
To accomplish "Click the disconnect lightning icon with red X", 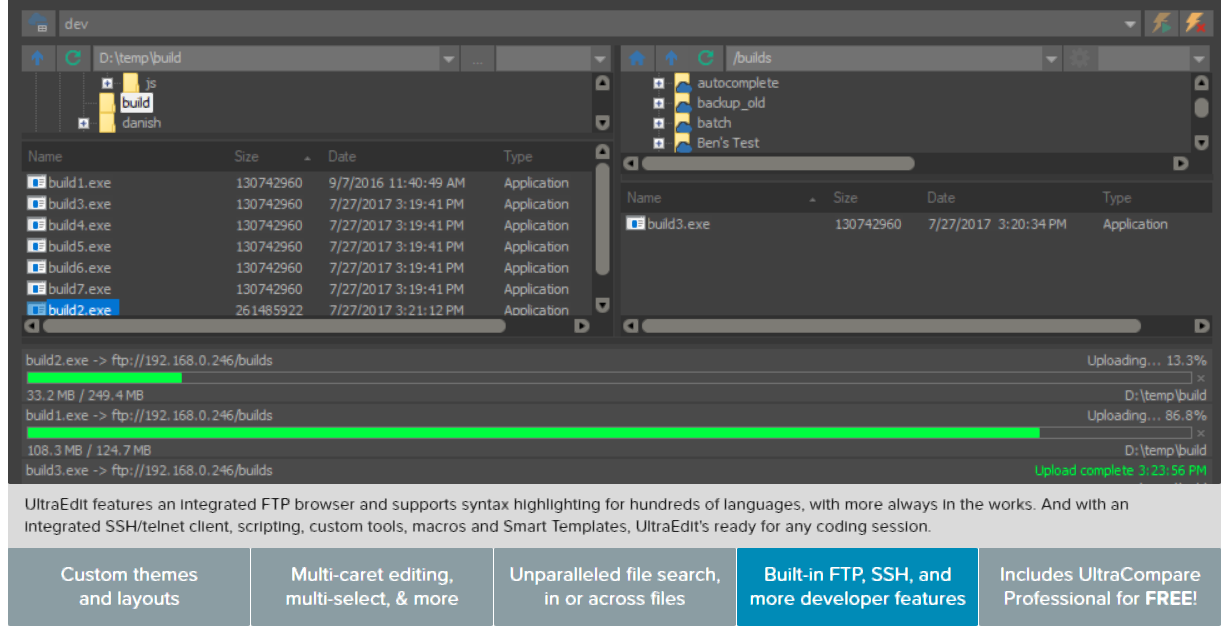I will click(1195, 23).
